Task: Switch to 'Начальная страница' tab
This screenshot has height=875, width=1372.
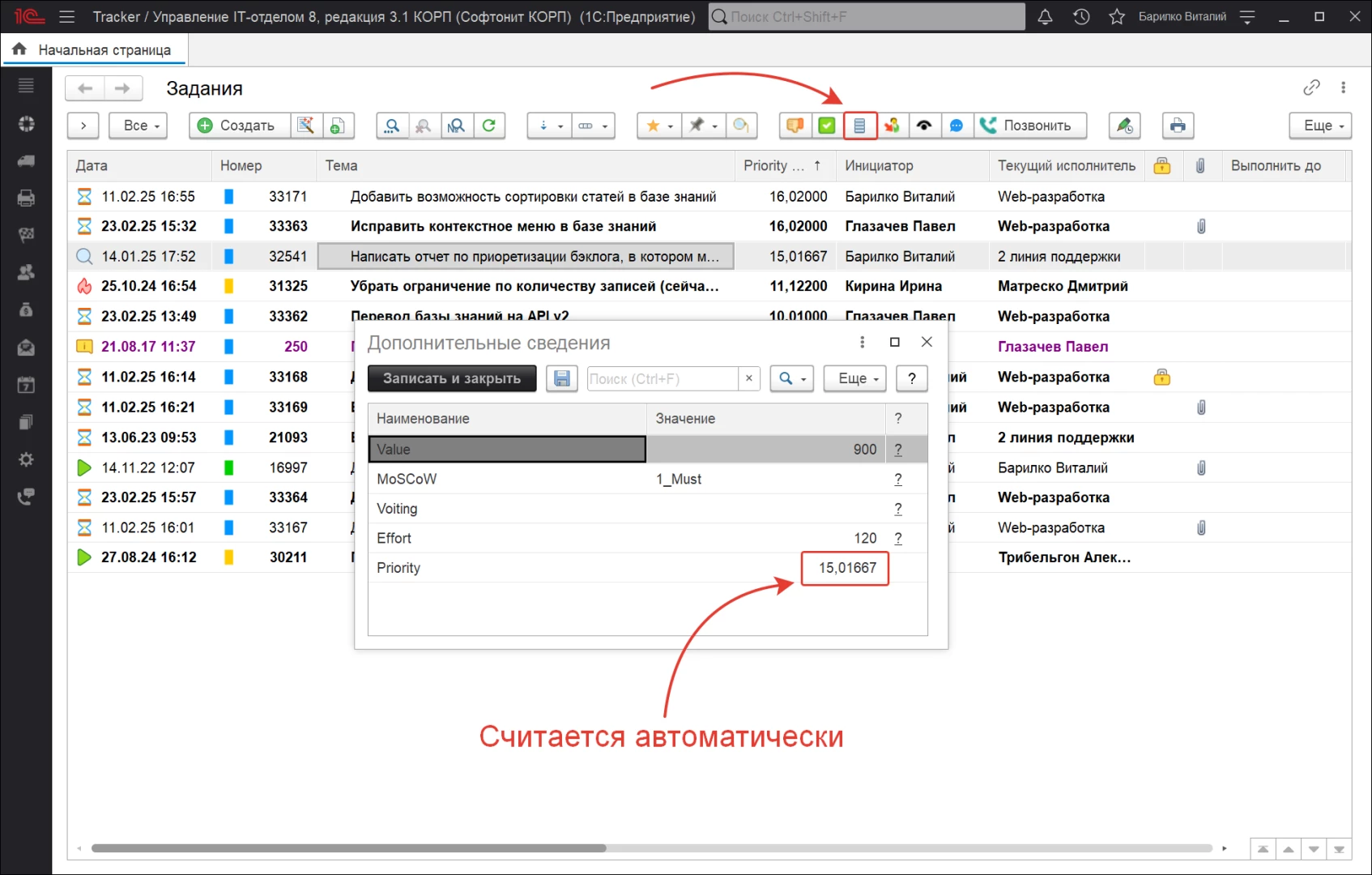Action: point(95,50)
